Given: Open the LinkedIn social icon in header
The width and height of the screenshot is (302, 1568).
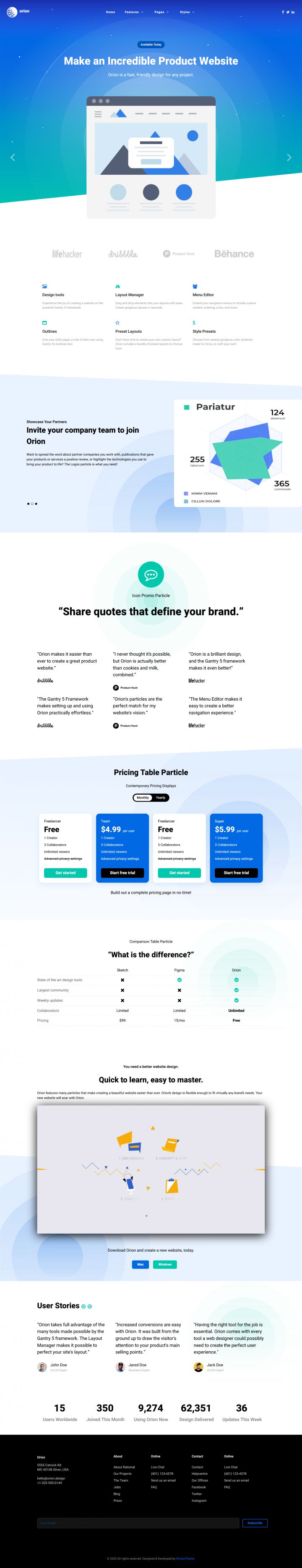Looking at the screenshot, I should (x=293, y=12).
